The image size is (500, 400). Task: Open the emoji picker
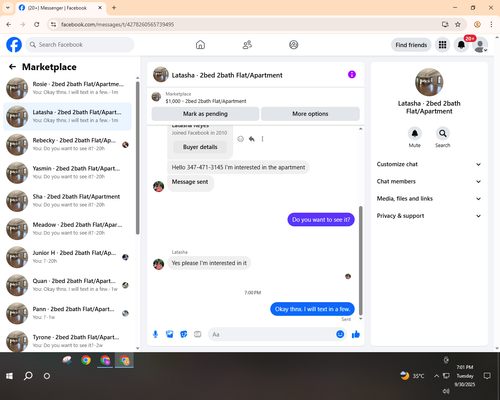(x=340, y=334)
